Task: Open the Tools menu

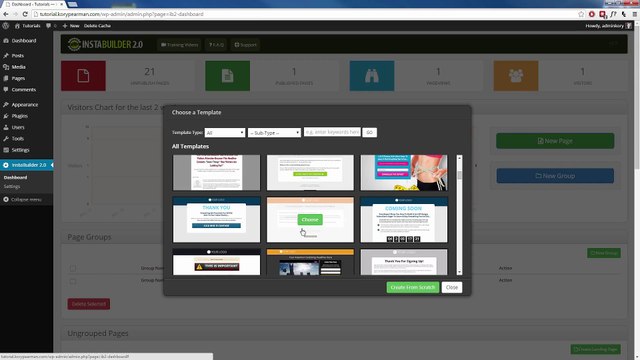Action: click(x=18, y=139)
